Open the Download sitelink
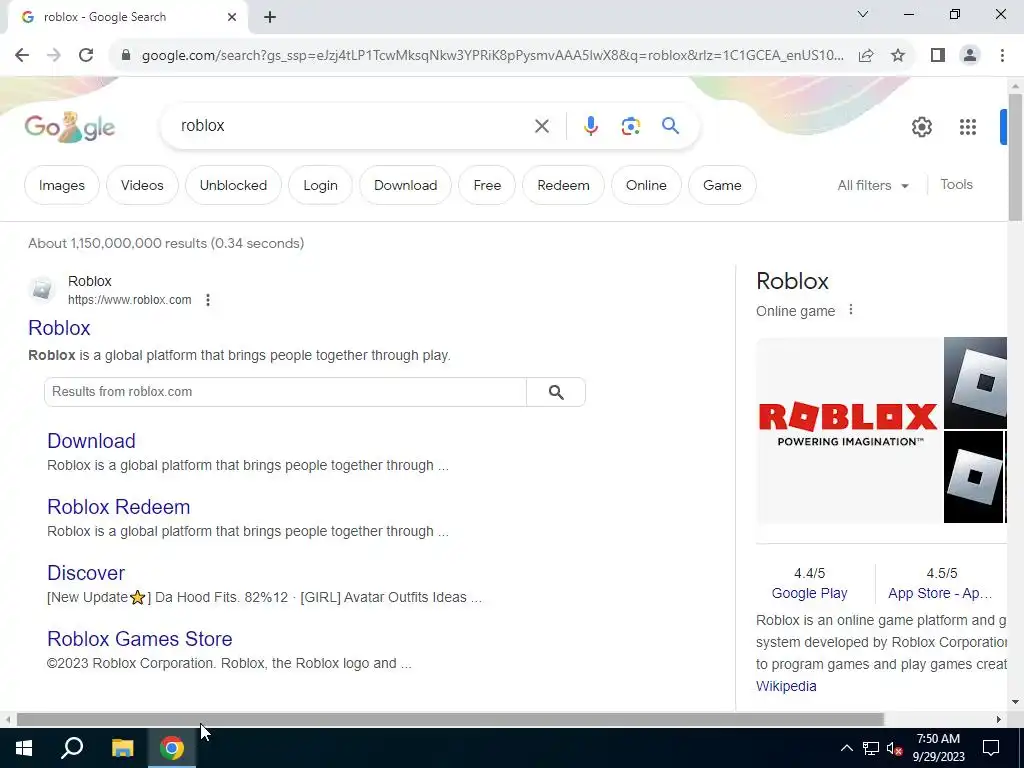The image size is (1024, 768). tap(91, 441)
